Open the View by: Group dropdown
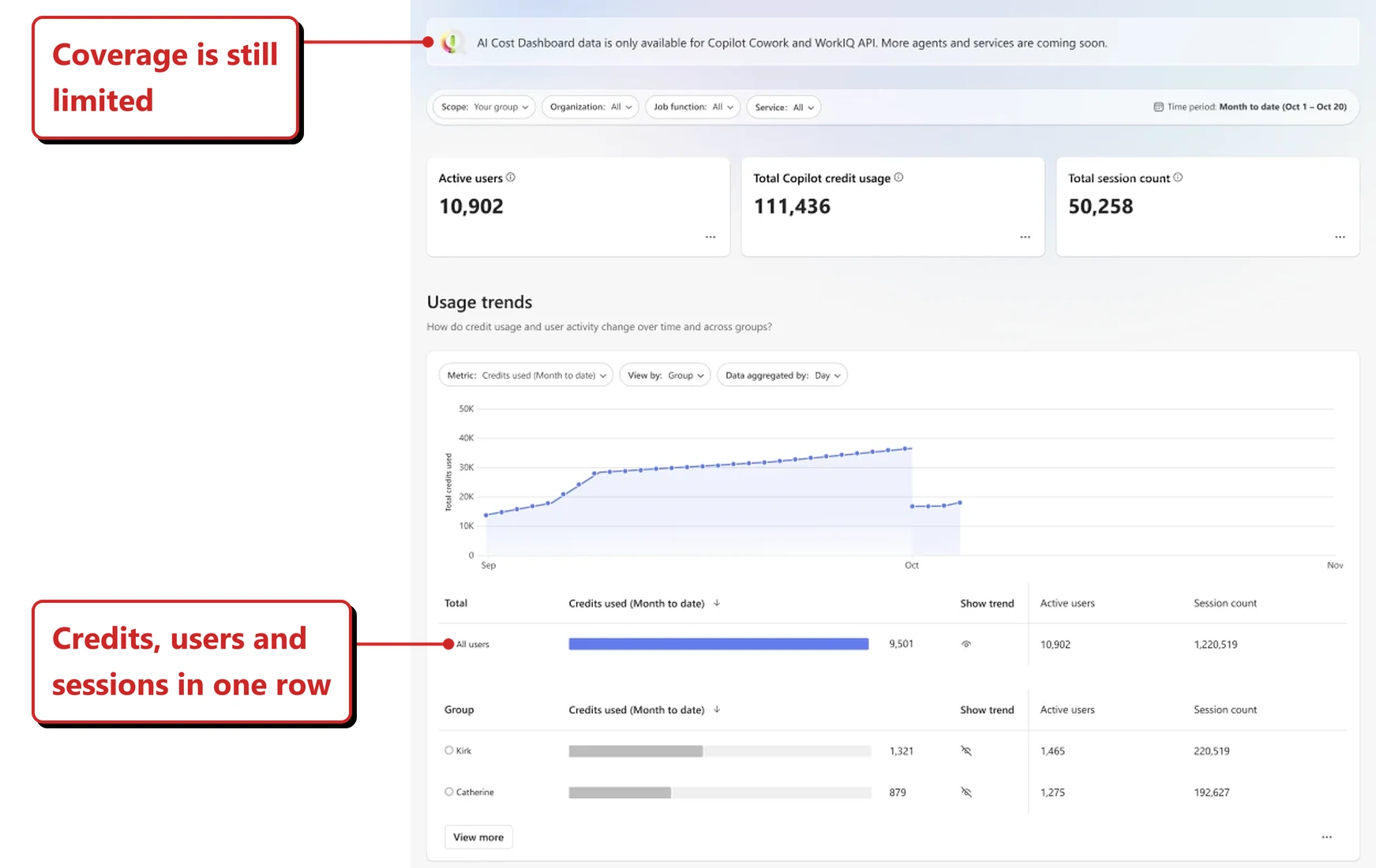This screenshot has width=1376, height=868. (x=665, y=375)
